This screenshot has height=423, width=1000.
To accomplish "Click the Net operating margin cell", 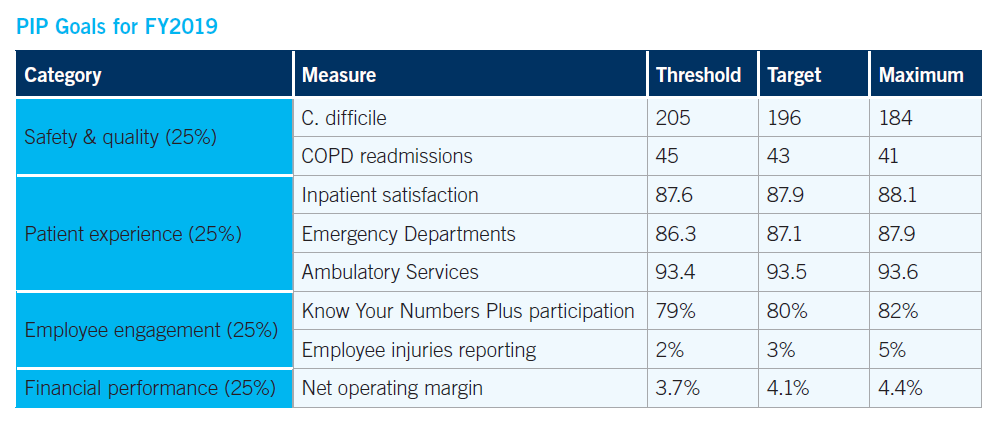I will click(392, 389).
